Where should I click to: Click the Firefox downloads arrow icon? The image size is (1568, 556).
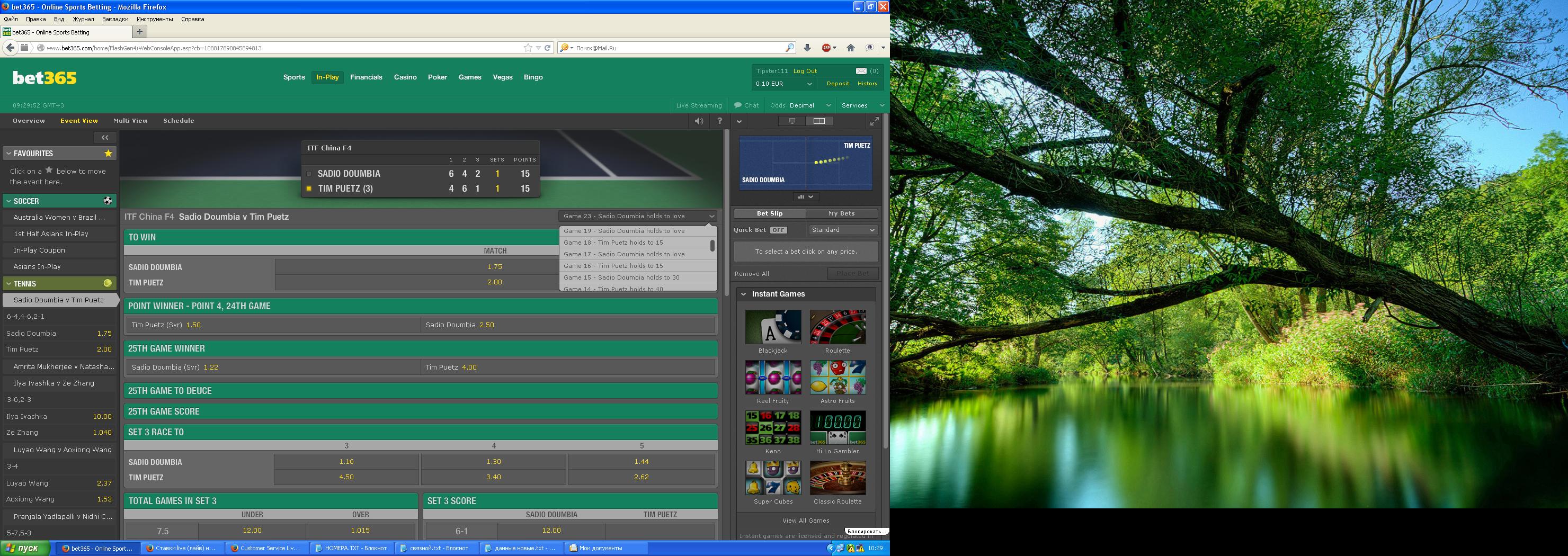[807, 48]
